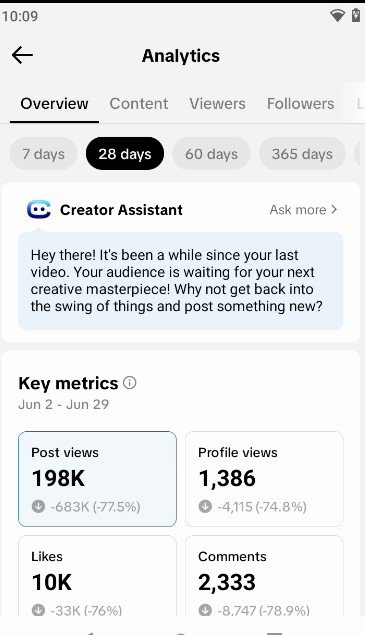Tap the Profile views decline arrow icon
This screenshot has height=635, width=365.
pyautogui.click(x=205, y=506)
